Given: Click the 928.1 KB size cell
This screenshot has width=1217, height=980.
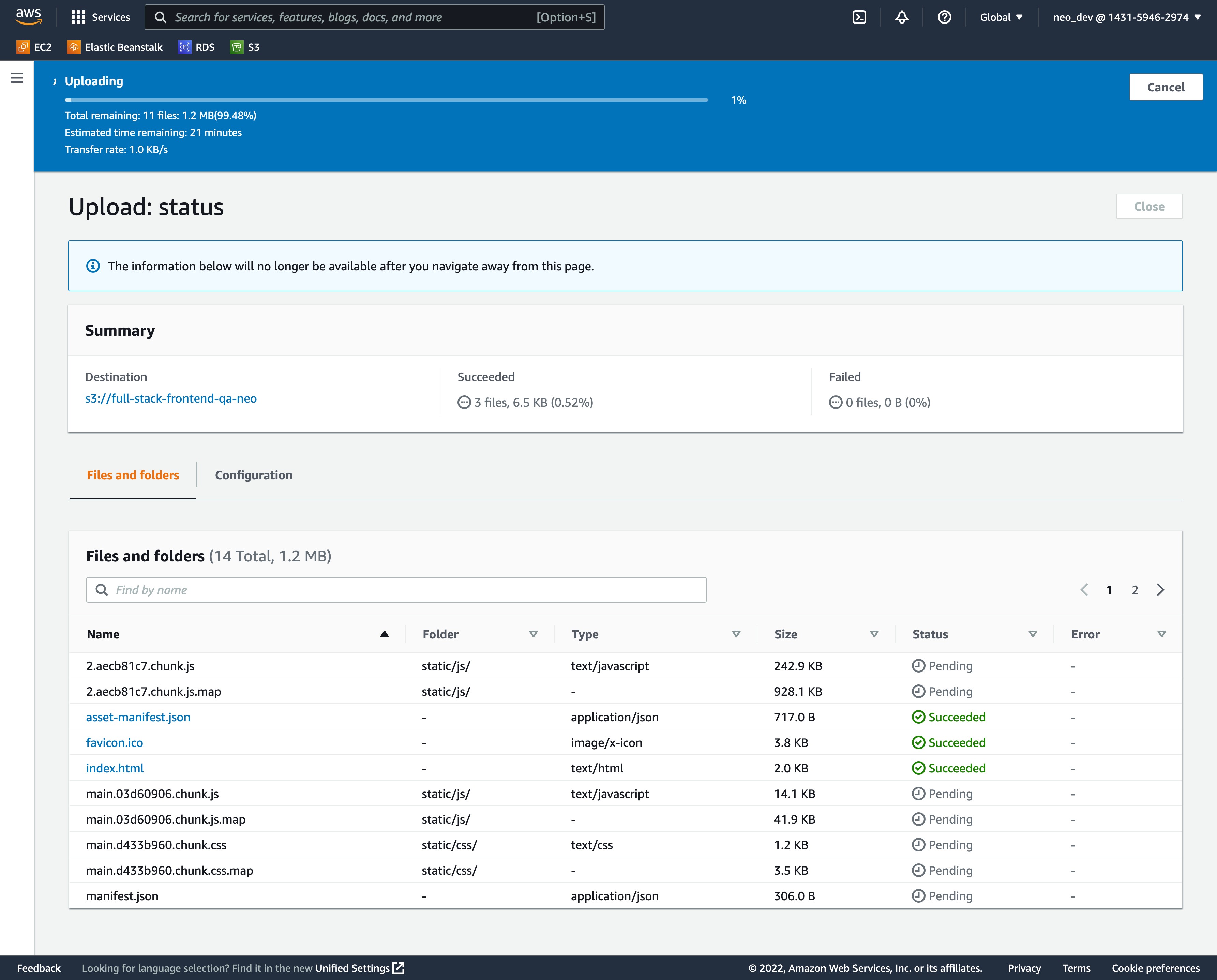Looking at the screenshot, I should [798, 692].
